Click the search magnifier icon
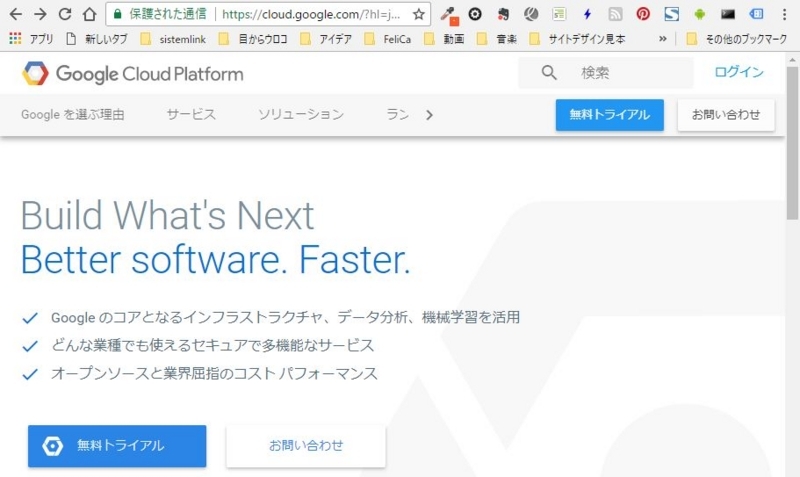Viewport: 800px width, 477px height. [x=549, y=73]
